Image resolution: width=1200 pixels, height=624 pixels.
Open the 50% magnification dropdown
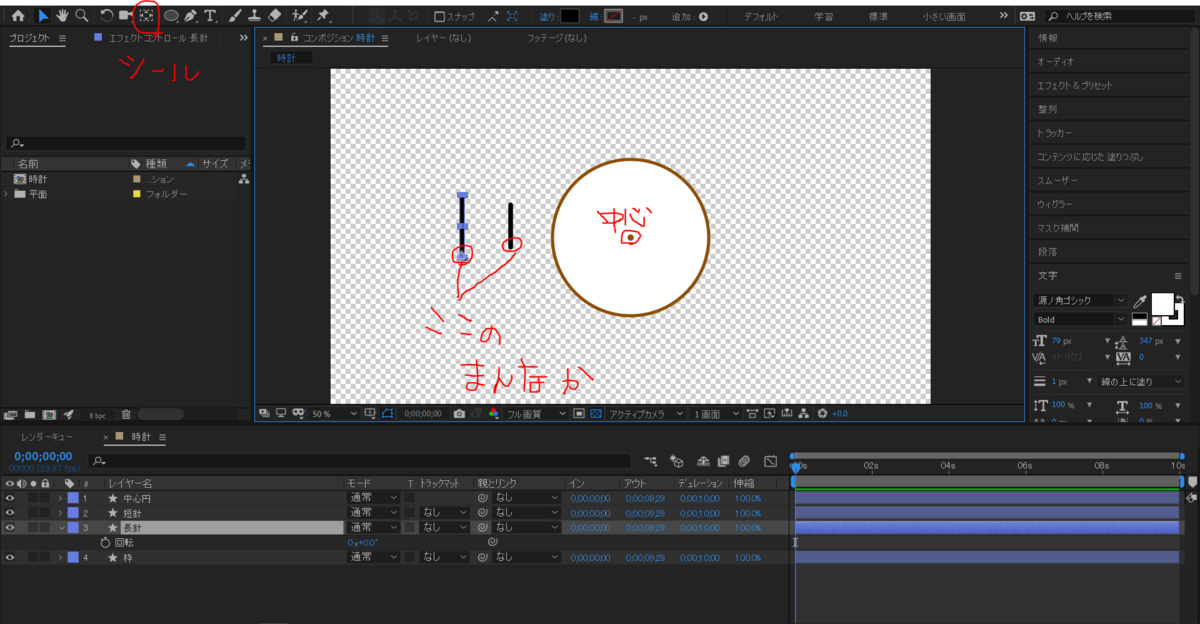[330, 411]
